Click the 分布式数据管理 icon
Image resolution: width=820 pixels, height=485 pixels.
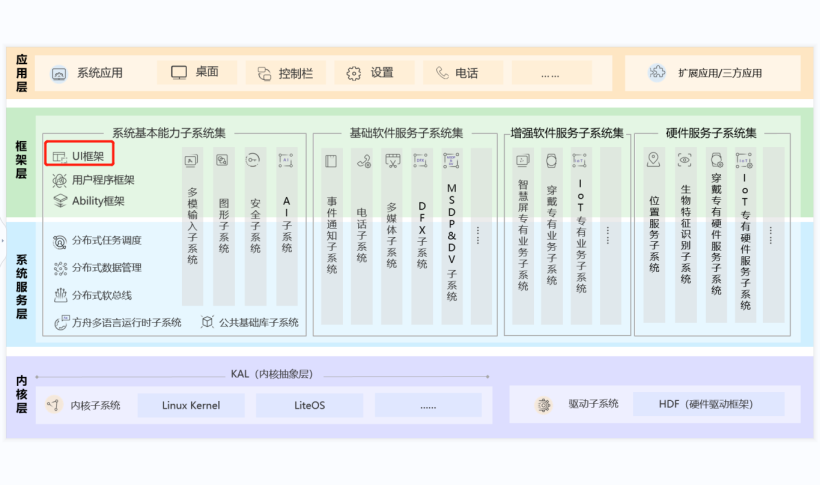click(x=60, y=268)
